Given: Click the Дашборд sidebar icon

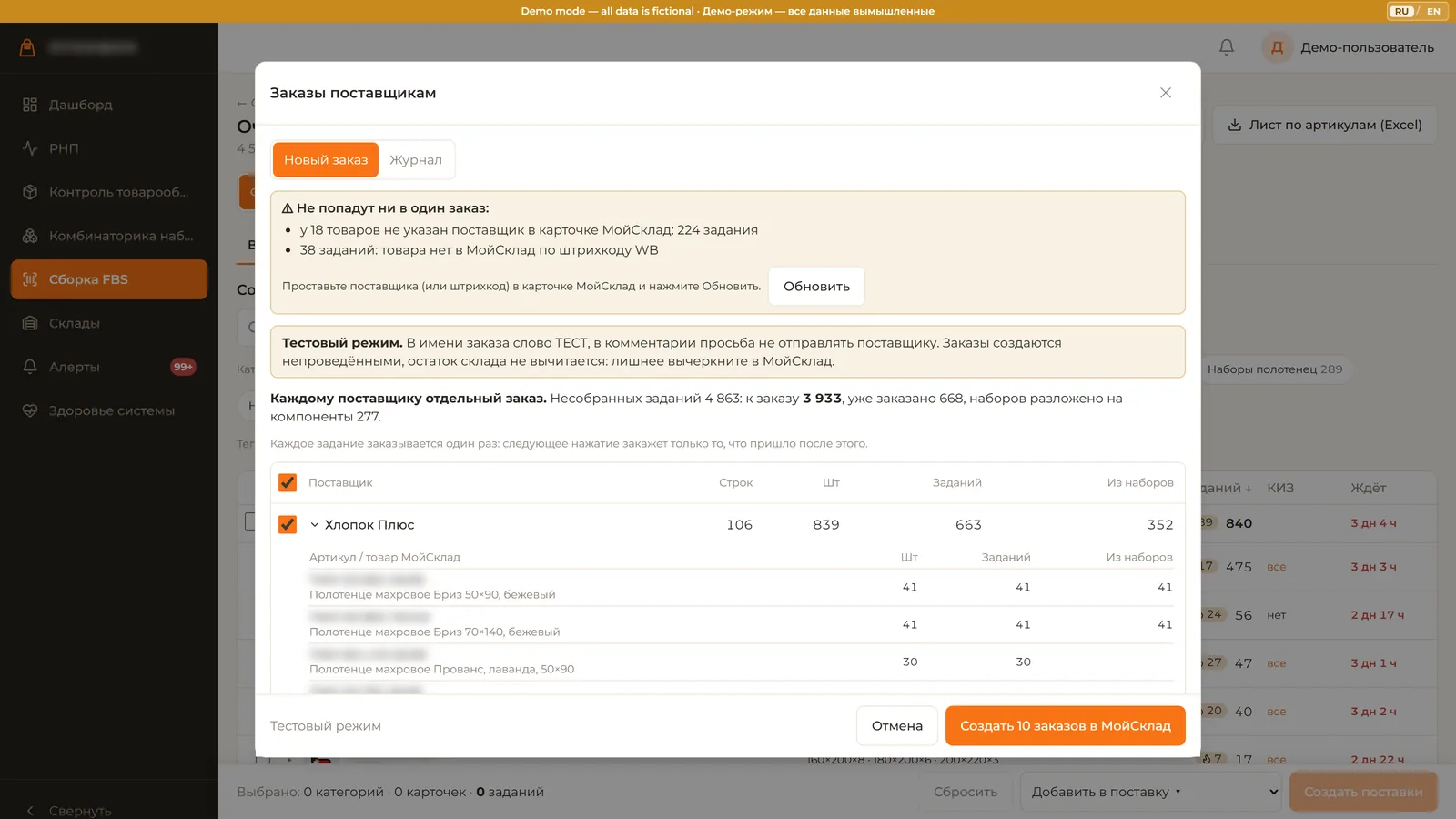Looking at the screenshot, I should click(x=30, y=105).
